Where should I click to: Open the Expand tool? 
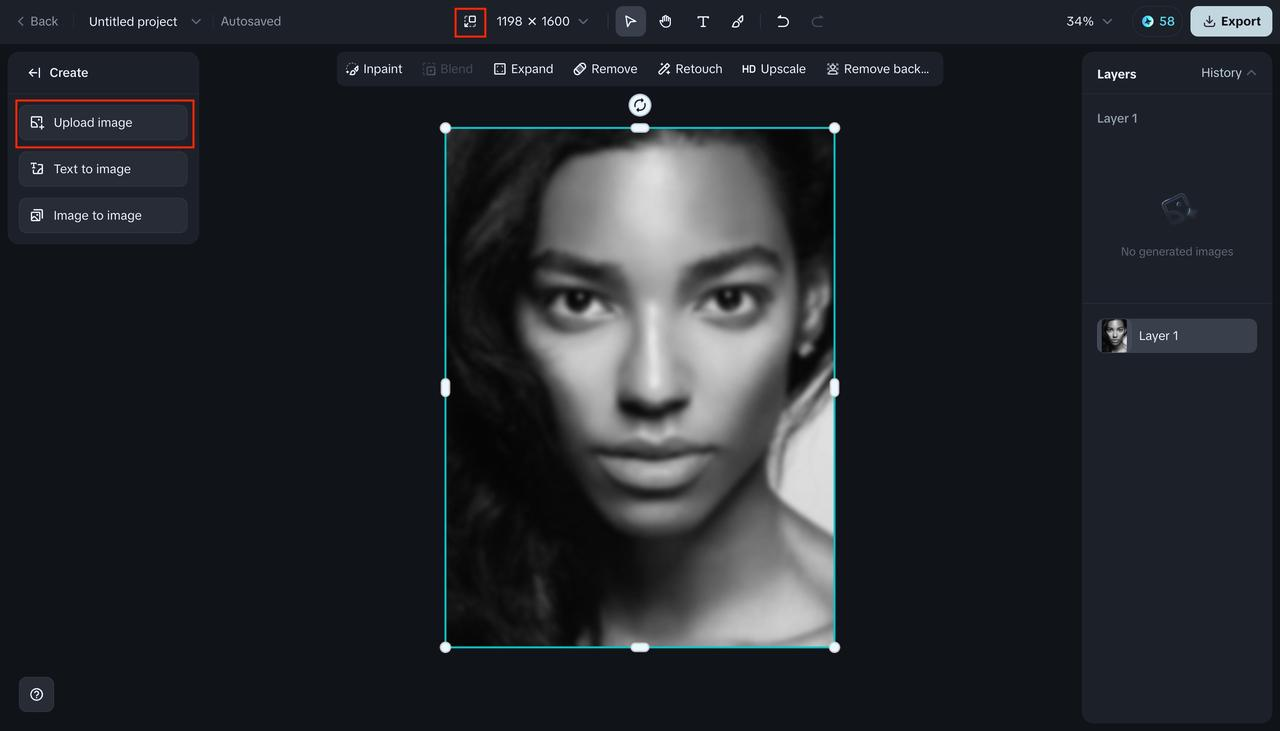(523, 68)
